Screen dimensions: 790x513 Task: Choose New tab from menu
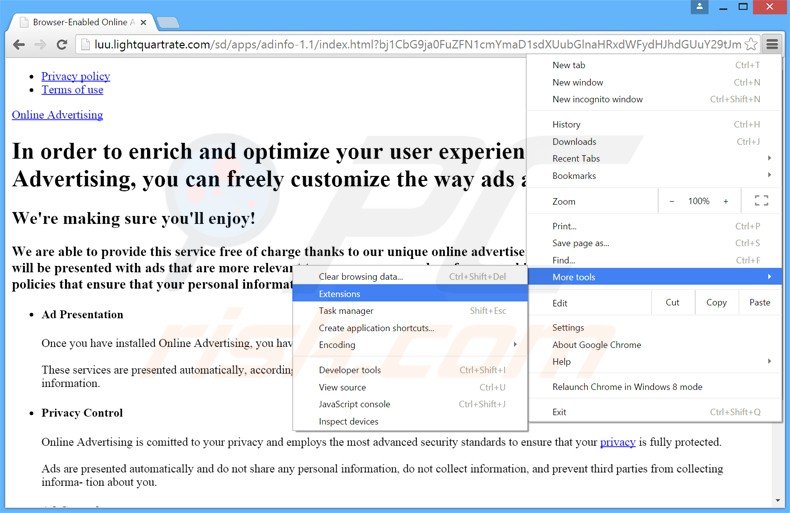(x=655, y=65)
